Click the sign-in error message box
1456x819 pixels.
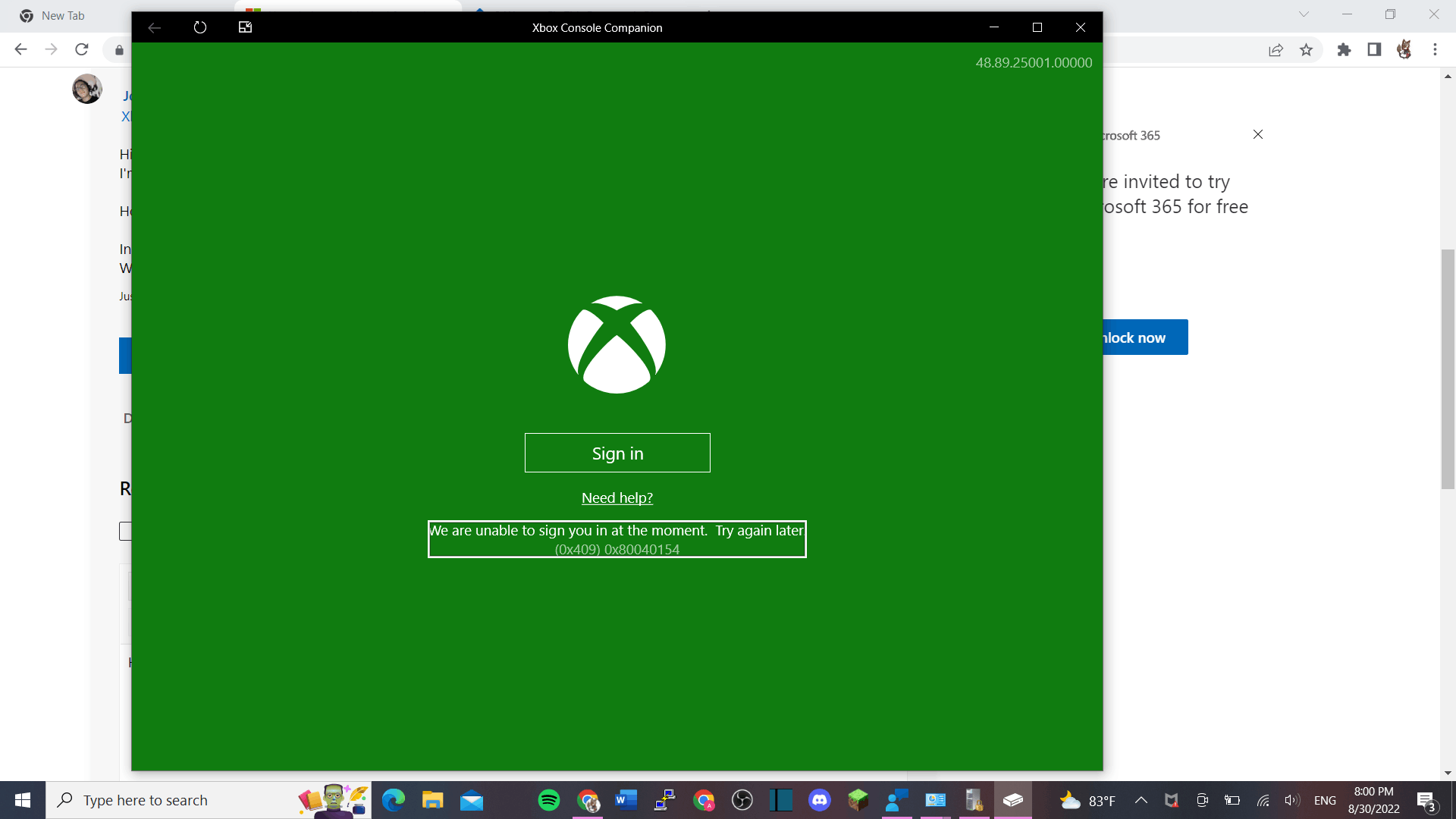(x=617, y=539)
